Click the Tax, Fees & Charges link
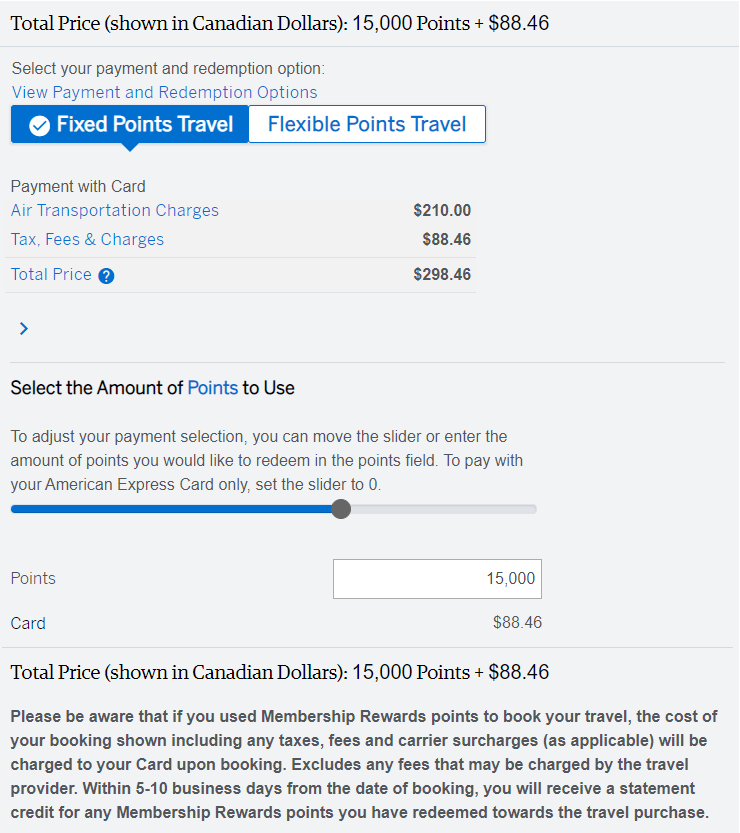The width and height of the screenshot is (740, 833). [87, 239]
